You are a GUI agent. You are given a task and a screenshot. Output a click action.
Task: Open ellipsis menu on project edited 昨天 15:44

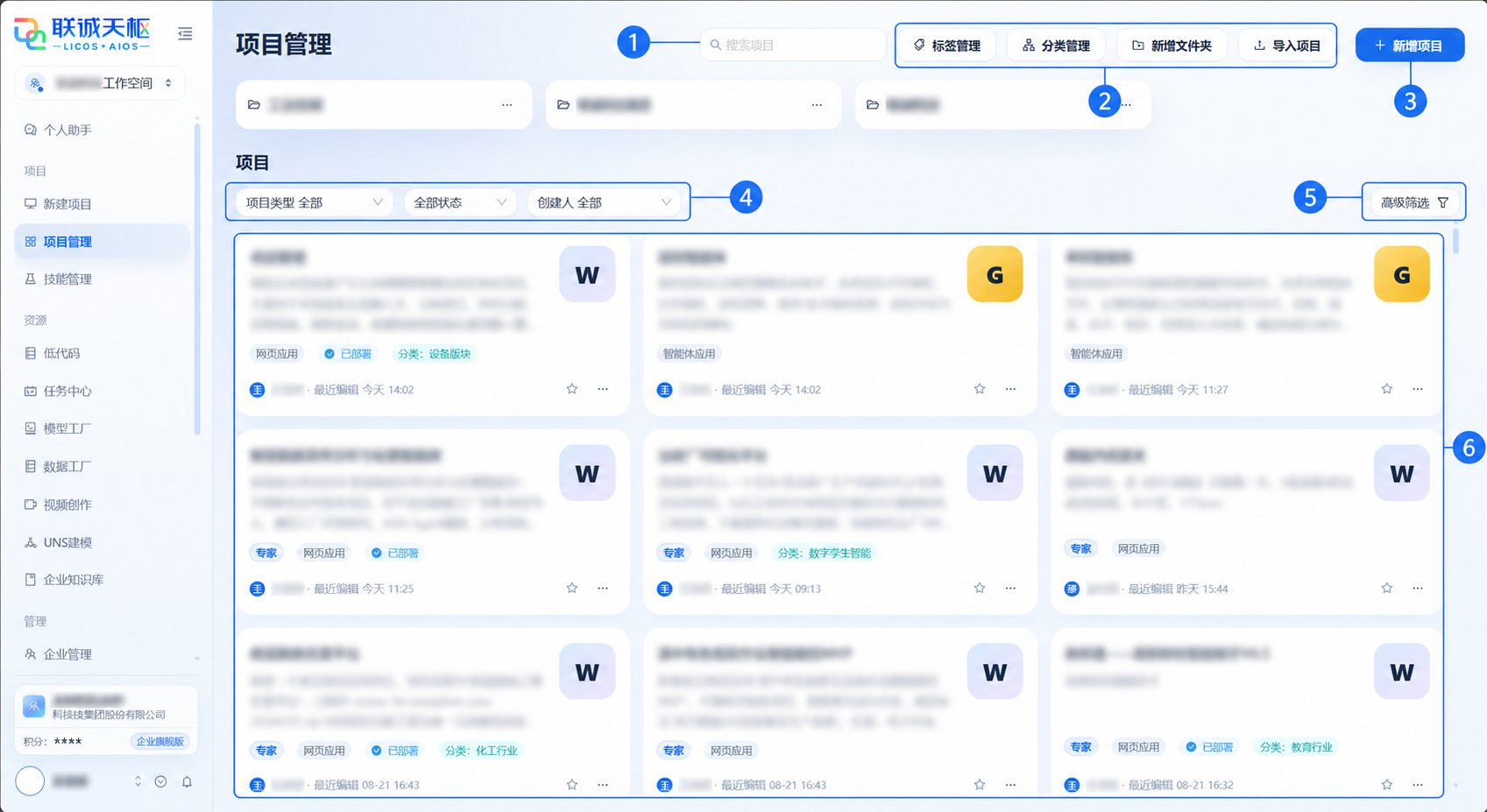pos(1418,588)
